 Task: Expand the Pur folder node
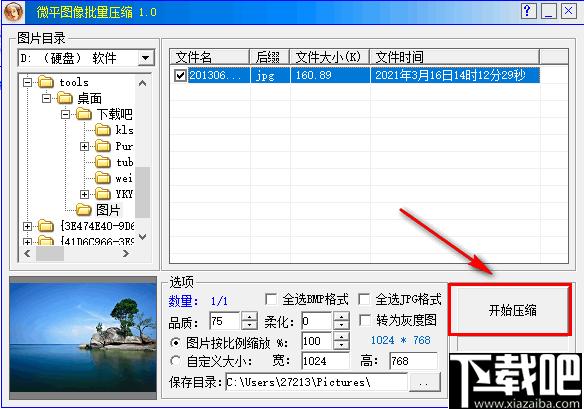point(84,146)
